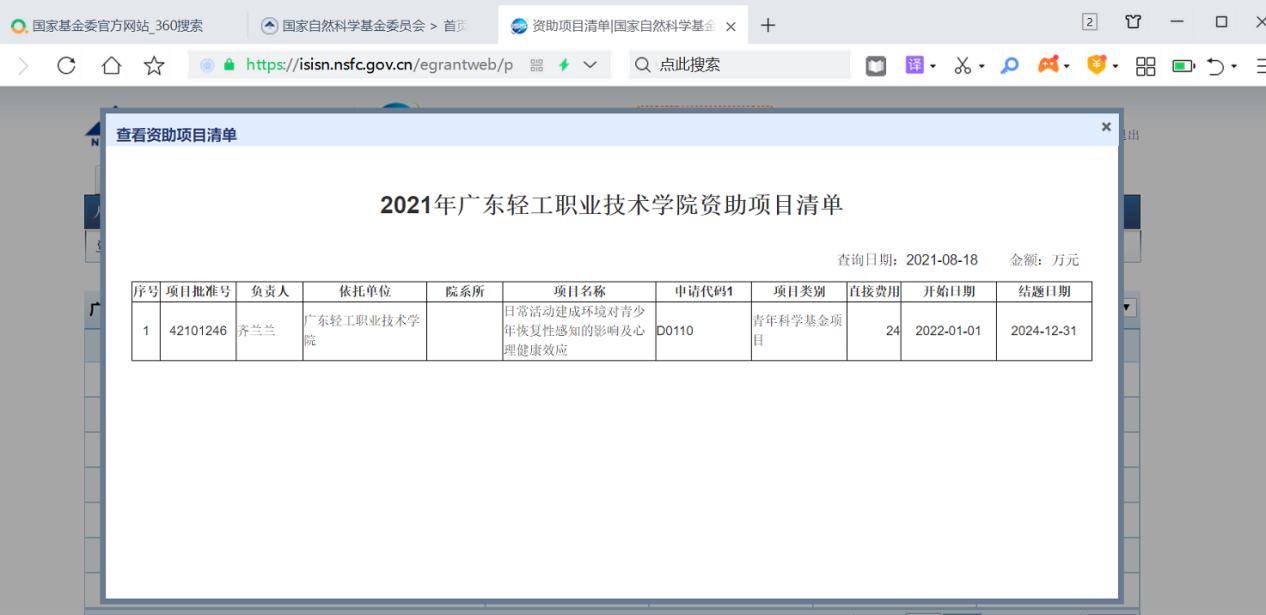Open the extensions grid icon

coord(1146,66)
